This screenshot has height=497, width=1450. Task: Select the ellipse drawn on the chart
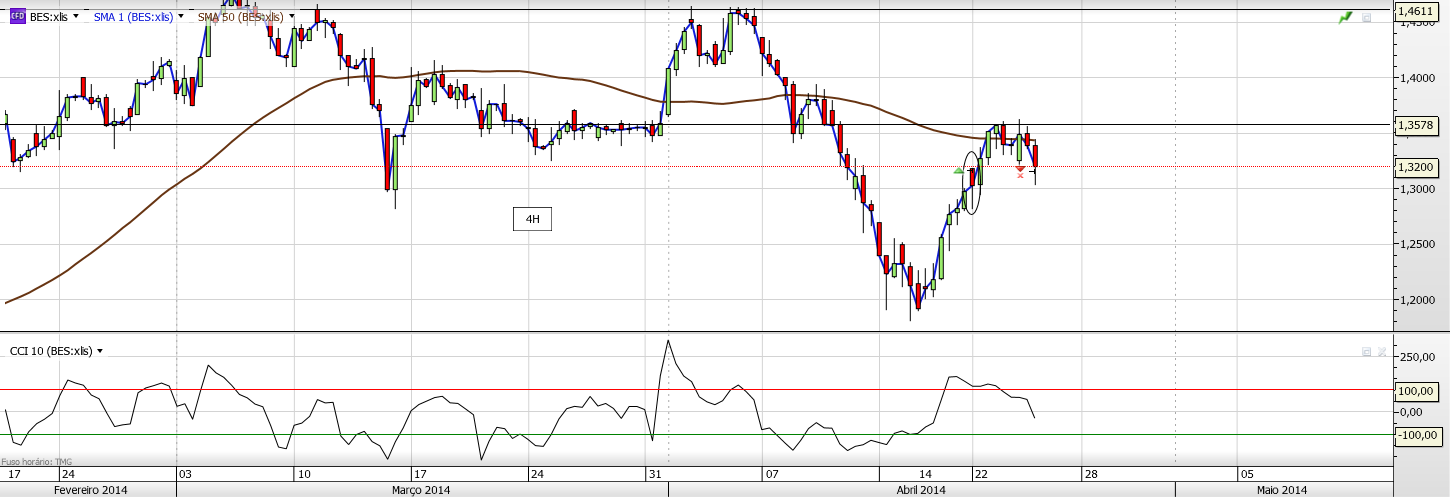tap(972, 182)
